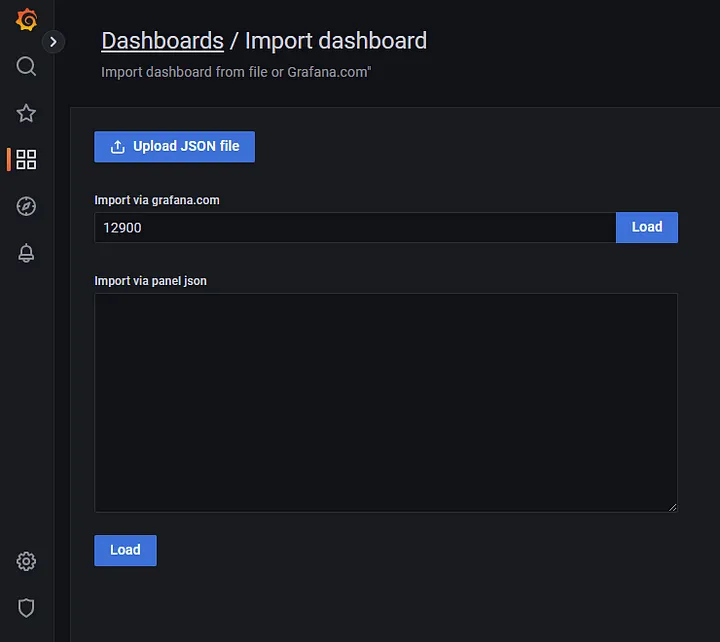Focus the Import via panel json textarea
Viewport: 720px width, 642px height.
tap(386, 403)
